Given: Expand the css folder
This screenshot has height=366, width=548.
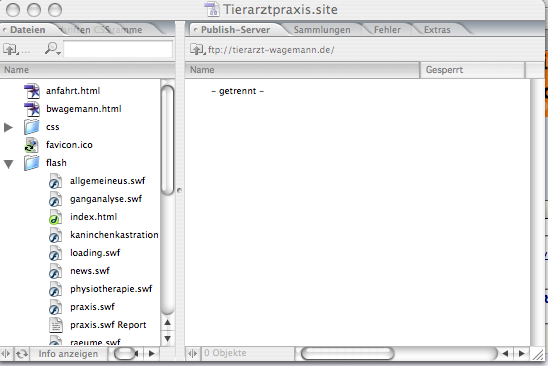Looking at the screenshot, I should [x=8, y=128].
